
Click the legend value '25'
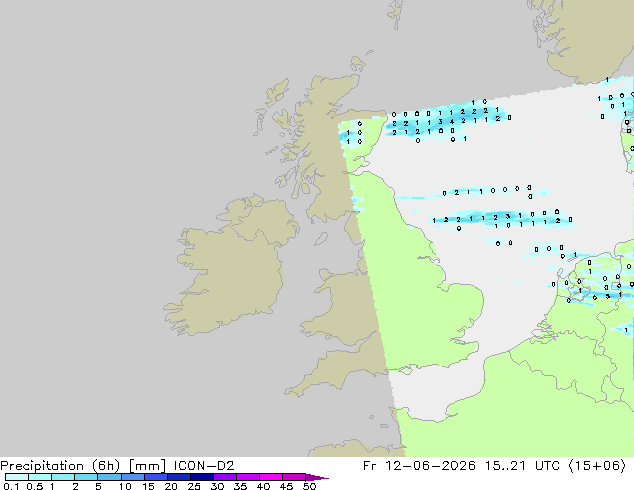coord(194,486)
